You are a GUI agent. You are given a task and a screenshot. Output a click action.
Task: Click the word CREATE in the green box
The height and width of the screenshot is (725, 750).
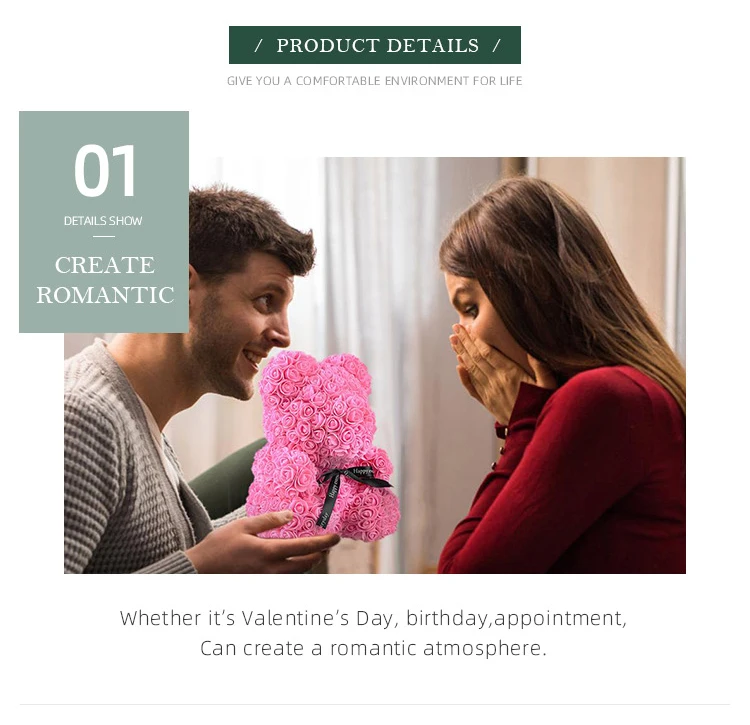click(x=105, y=265)
